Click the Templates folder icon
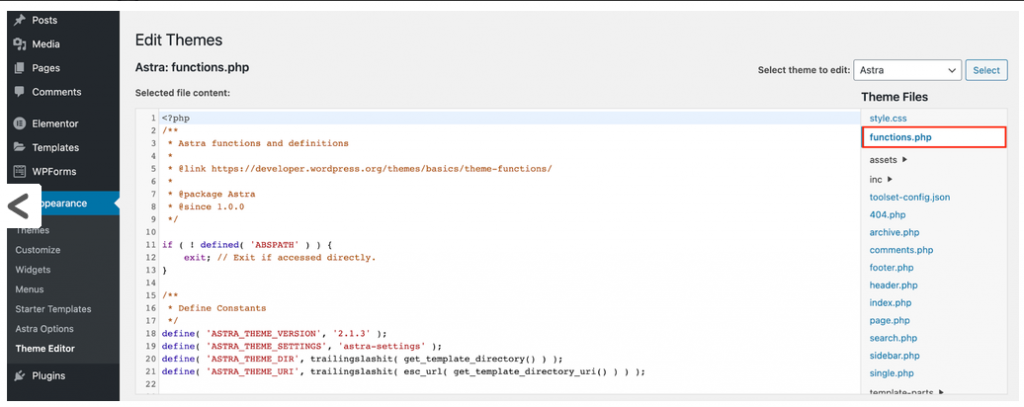 click(x=19, y=147)
